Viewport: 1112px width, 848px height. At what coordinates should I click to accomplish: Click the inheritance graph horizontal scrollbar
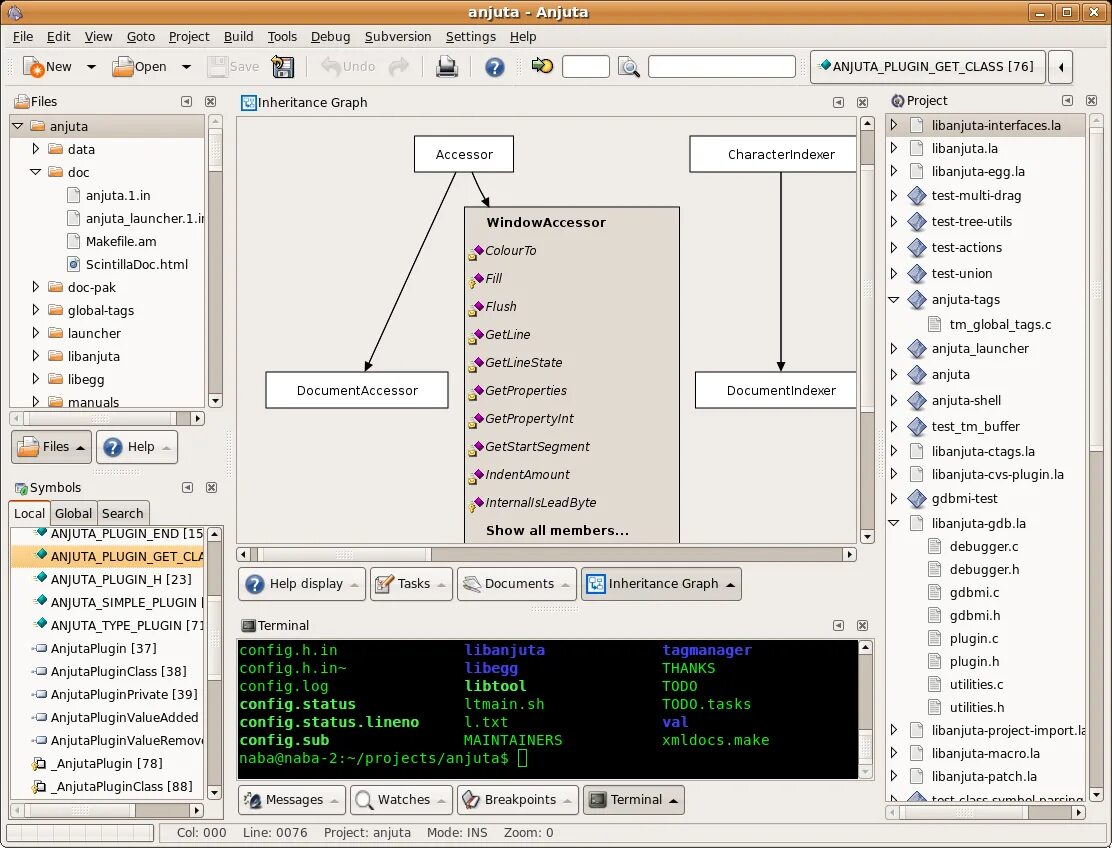546,554
